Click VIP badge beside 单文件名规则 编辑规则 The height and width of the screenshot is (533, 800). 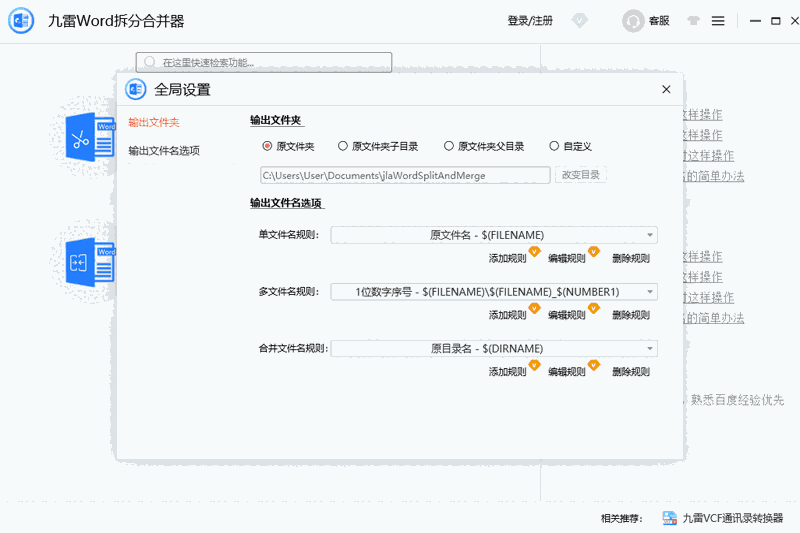click(593, 251)
